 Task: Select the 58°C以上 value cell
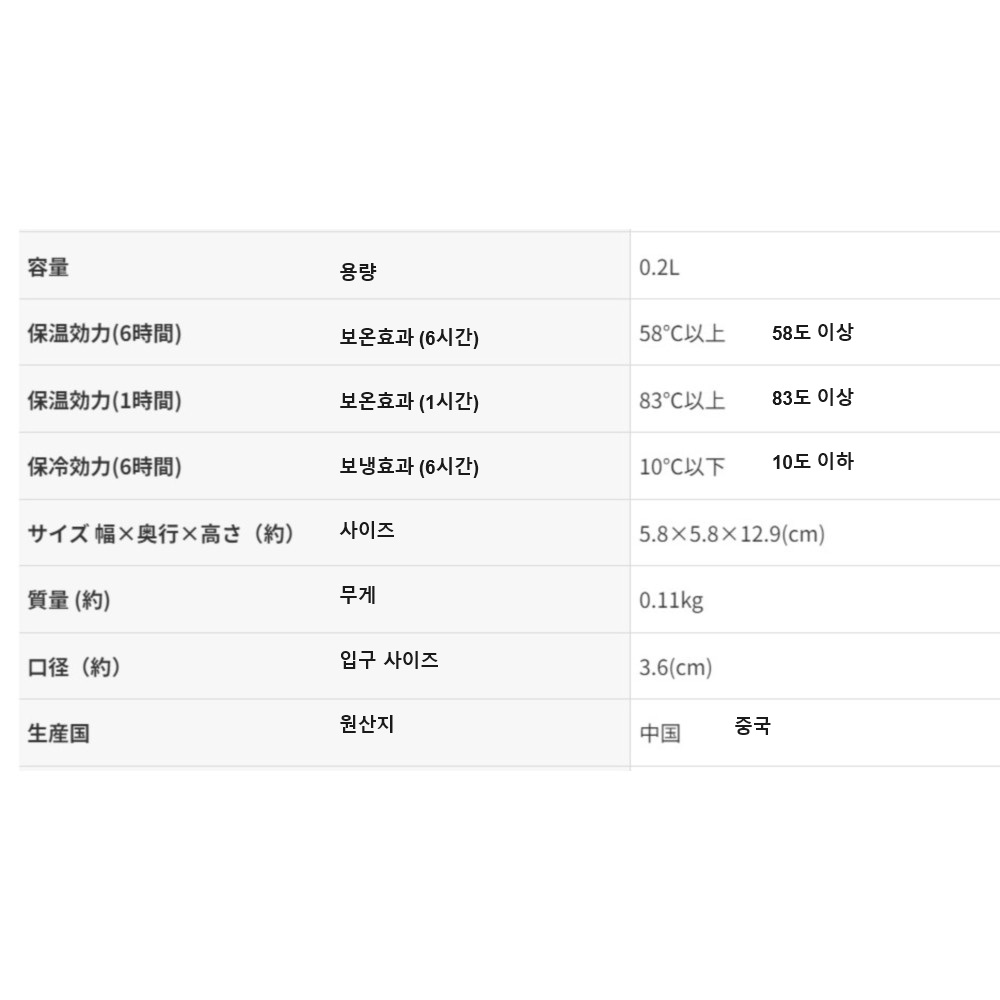click(x=682, y=334)
